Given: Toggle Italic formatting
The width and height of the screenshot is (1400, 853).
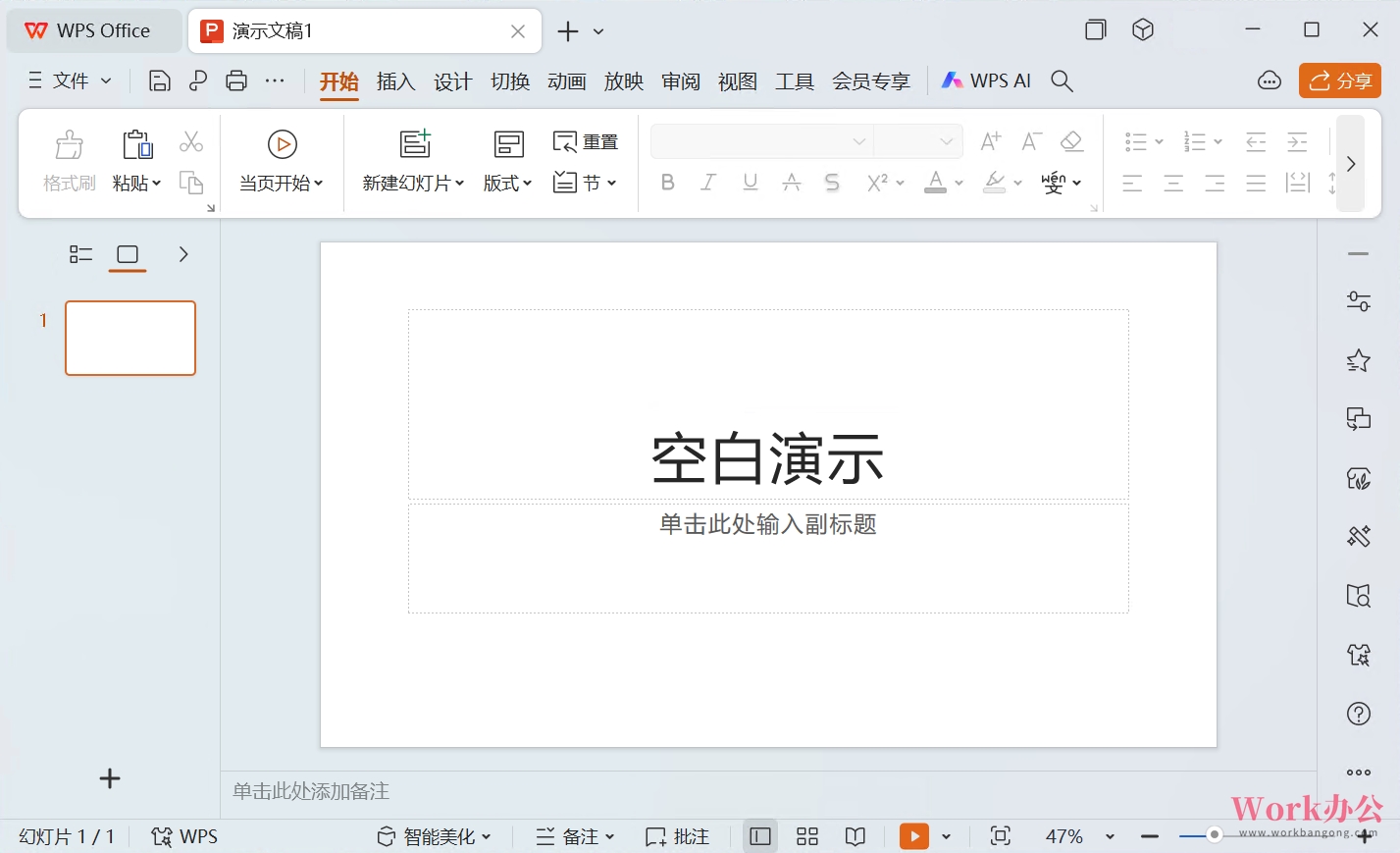Looking at the screenshot, I should pos(708,182).
